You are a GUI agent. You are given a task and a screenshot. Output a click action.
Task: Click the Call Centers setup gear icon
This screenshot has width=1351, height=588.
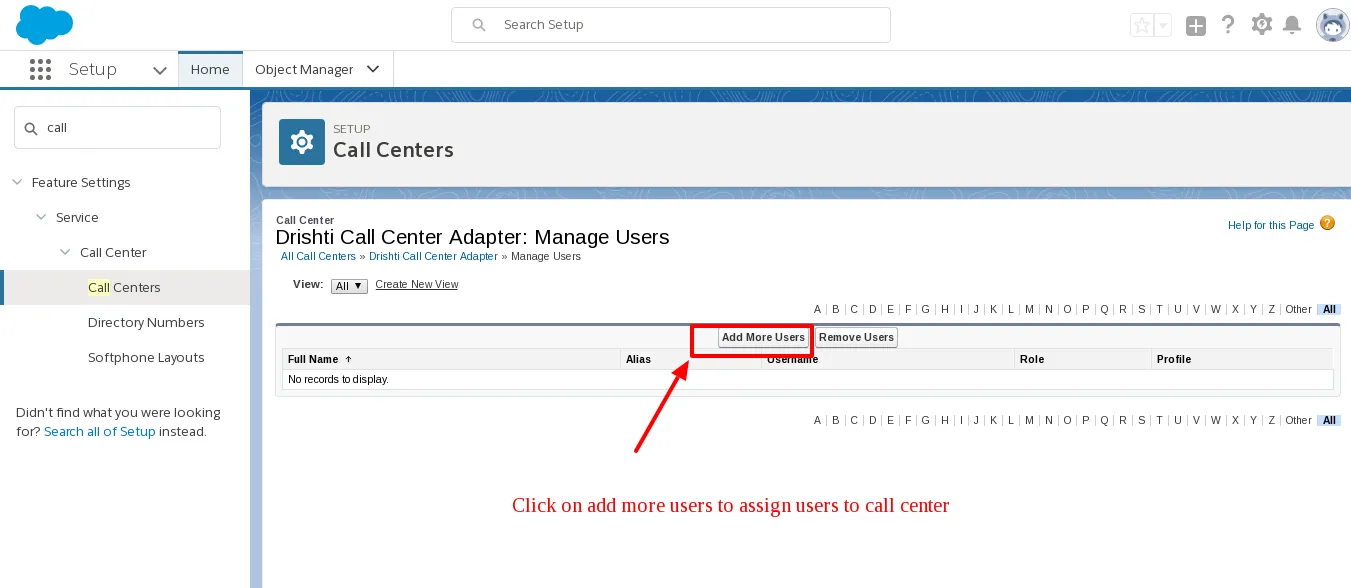[x=301, y=142]
